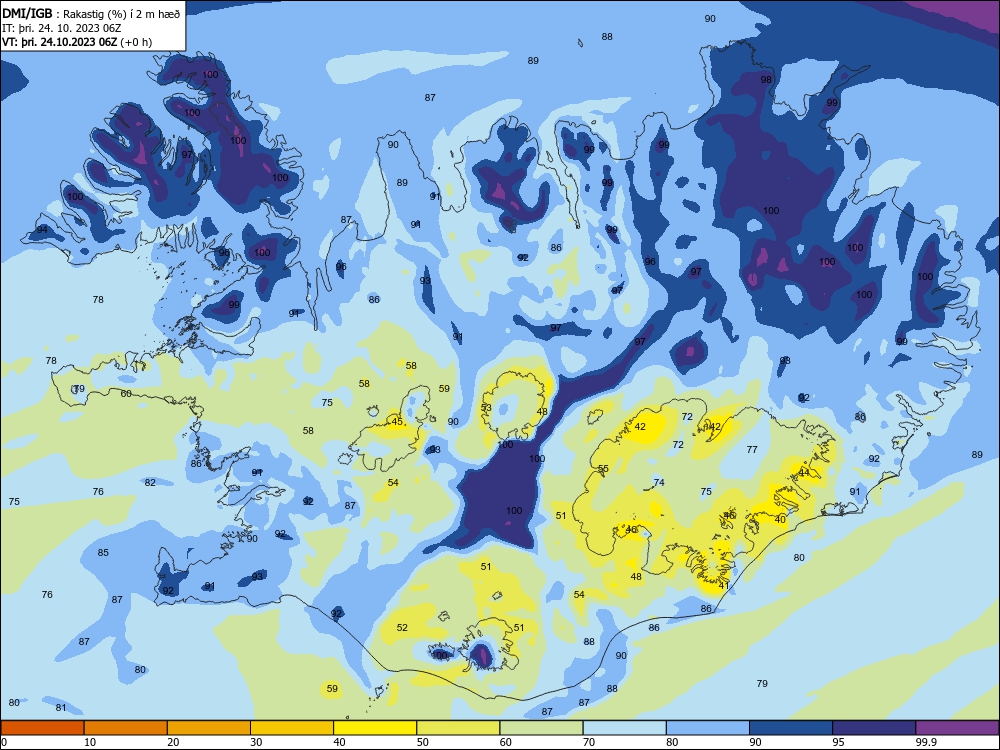Click the dark orange 0–10 legend swatch
The width and height of the screenshot is (1000, 750).
(x=42, y=728)
